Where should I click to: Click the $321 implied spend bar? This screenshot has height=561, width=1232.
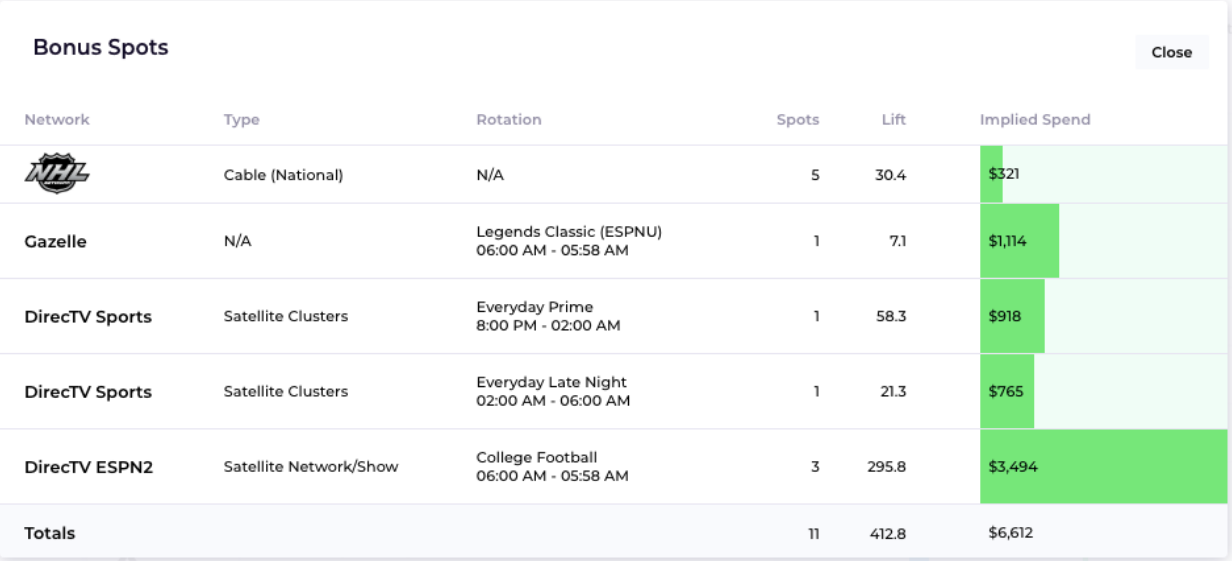coord(991,174)
